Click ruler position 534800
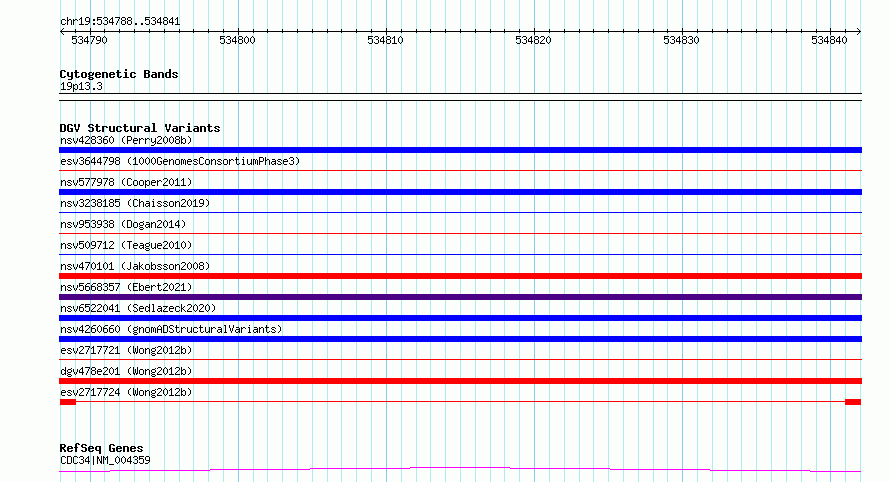This screenshot has width=890, height=482. click(x=237, y=40)
